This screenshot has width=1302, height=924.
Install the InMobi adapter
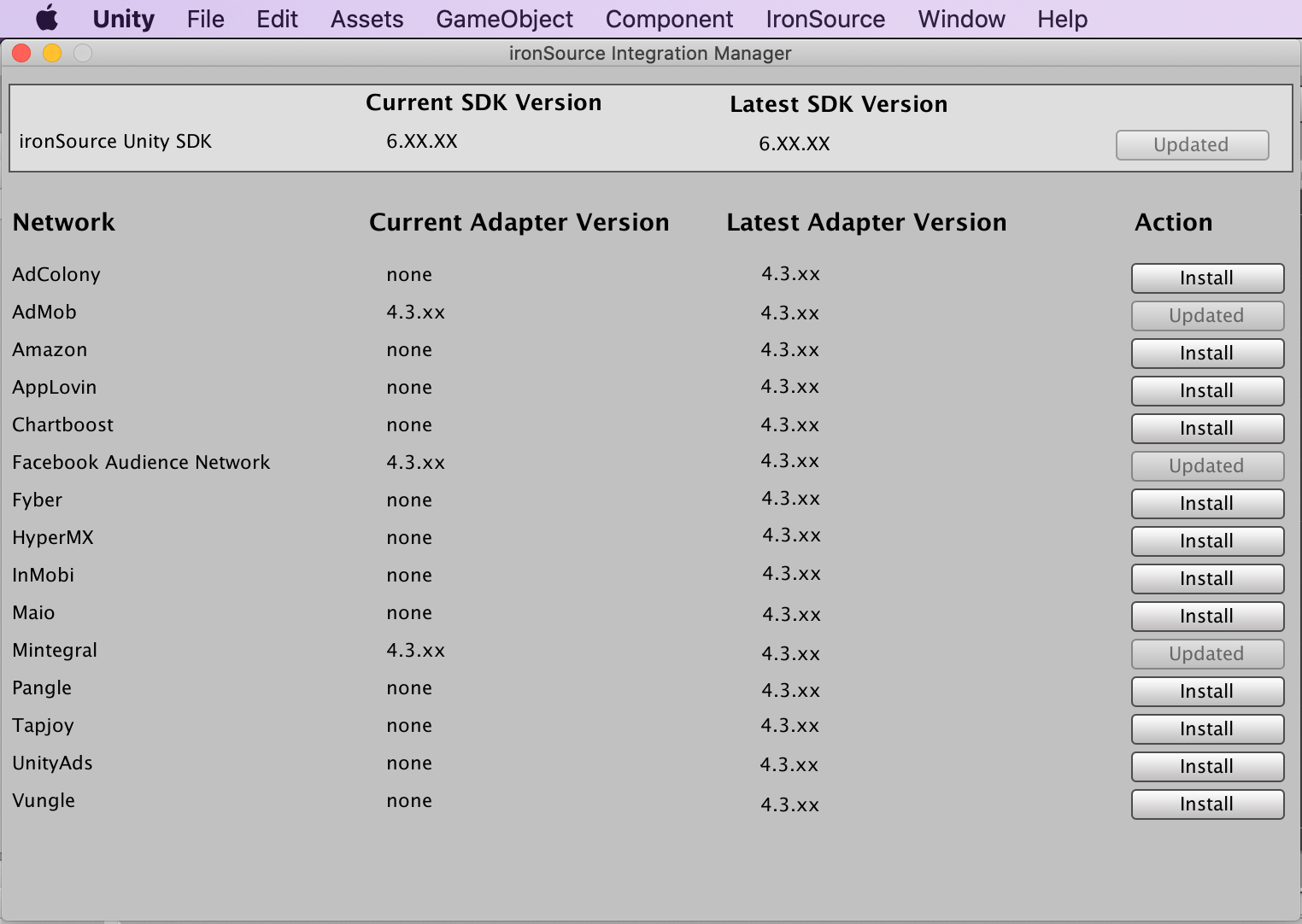point(1207,579)
